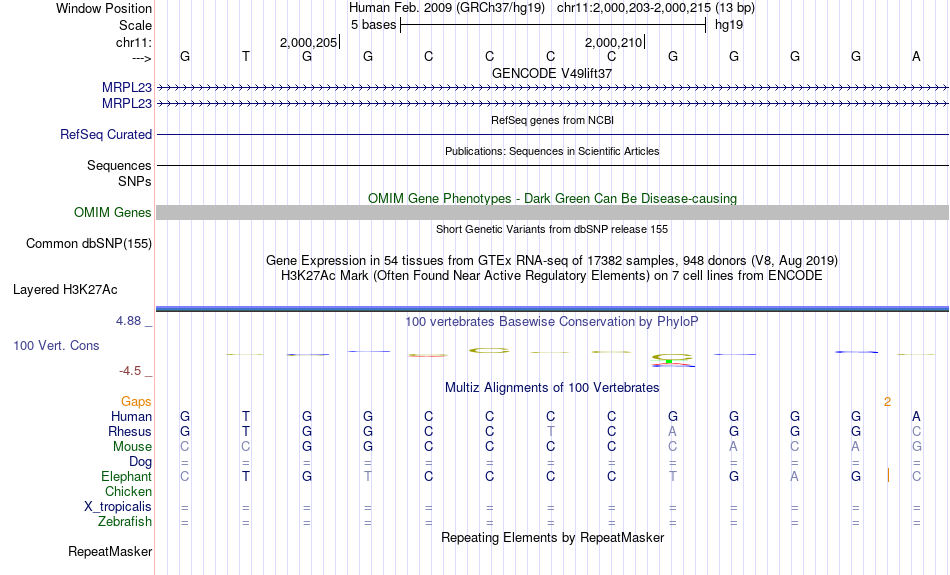
Task: Click the A base in the reference sequence row
Action: (916, 56)
